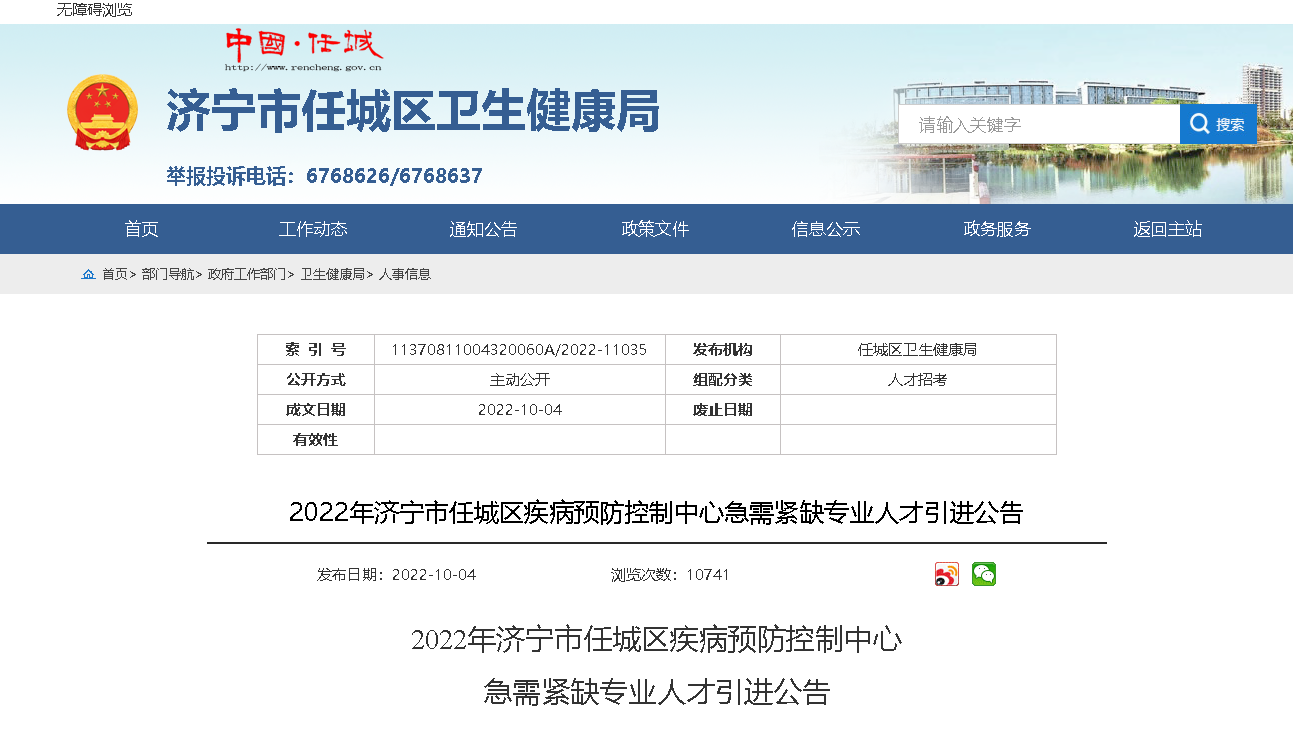Click the 废止日期 label cell
Viewport: 1293px width, 742px height.
[x=723, y=410]
